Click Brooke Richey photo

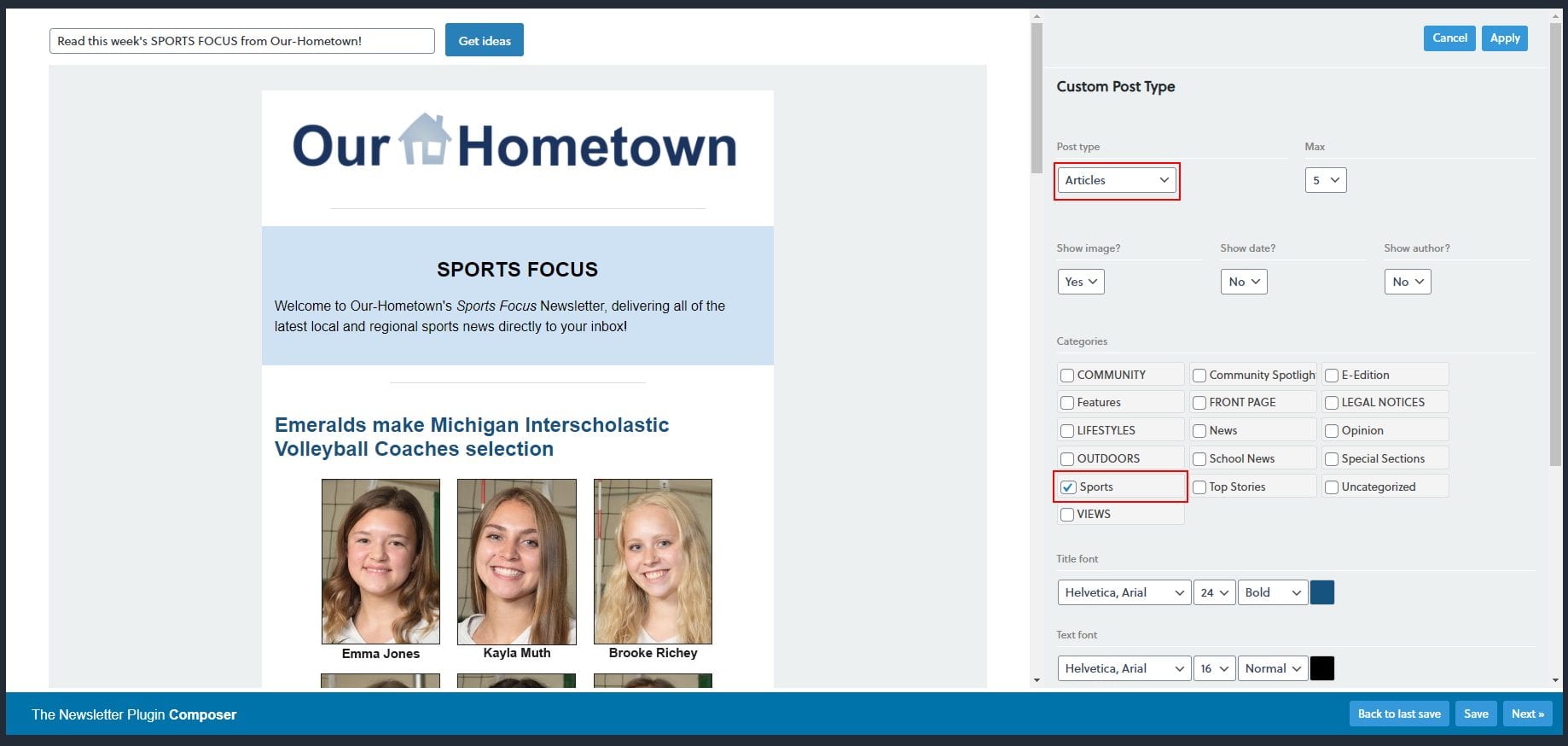(653, 561)
